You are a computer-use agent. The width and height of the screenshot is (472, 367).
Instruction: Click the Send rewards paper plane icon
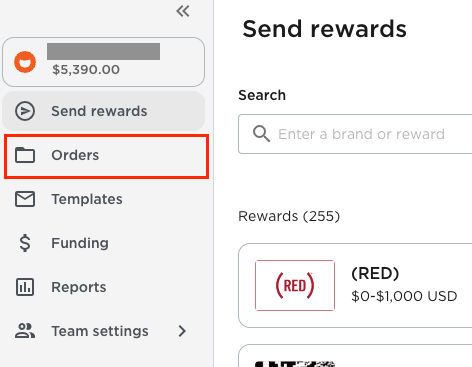[x=25, y=111]
